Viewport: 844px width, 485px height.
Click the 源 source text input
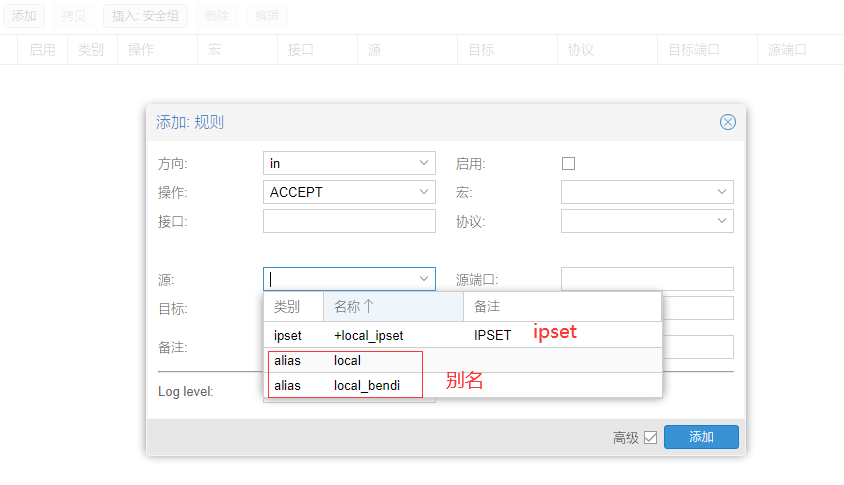click(338, 279)
